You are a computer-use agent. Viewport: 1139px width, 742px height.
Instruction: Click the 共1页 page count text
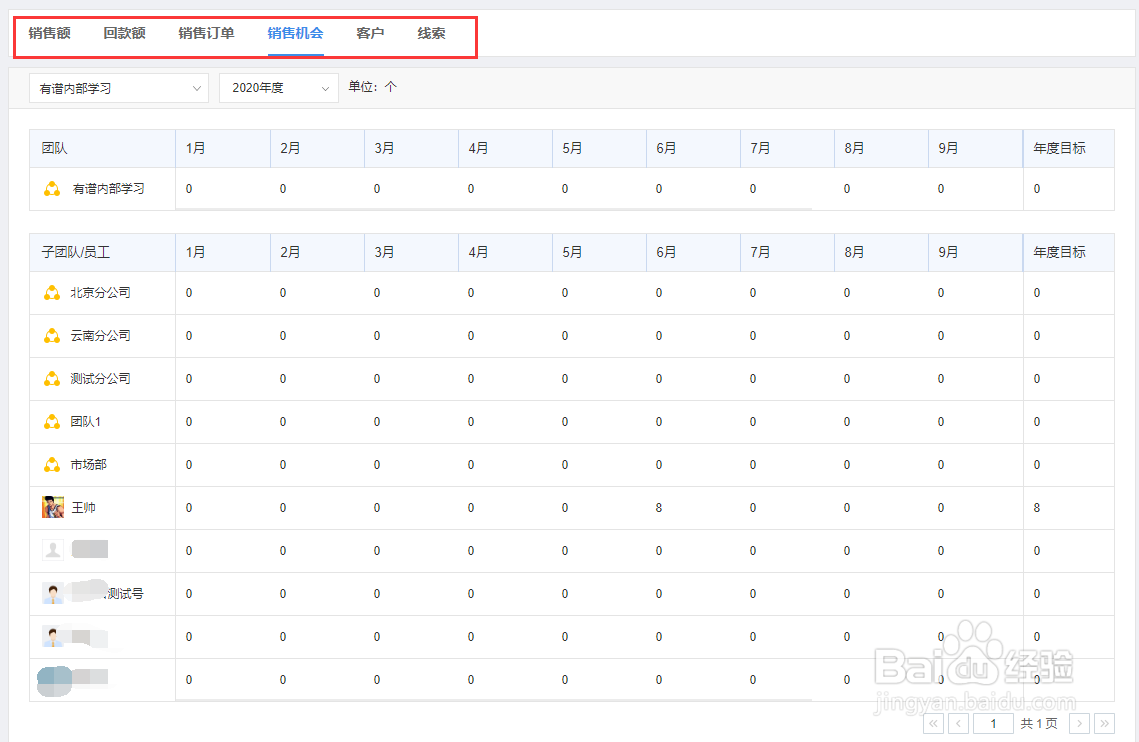click(1039, 724)
